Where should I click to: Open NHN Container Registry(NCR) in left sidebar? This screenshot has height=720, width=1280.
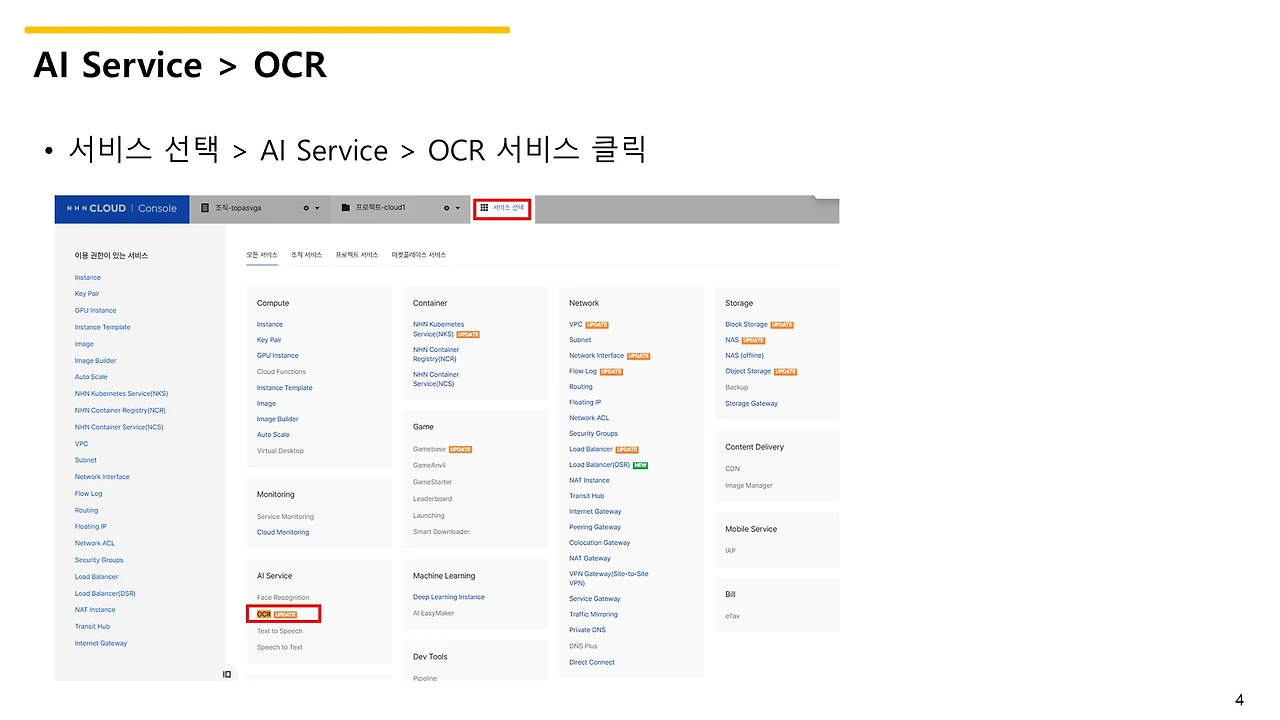coord(120,410)
